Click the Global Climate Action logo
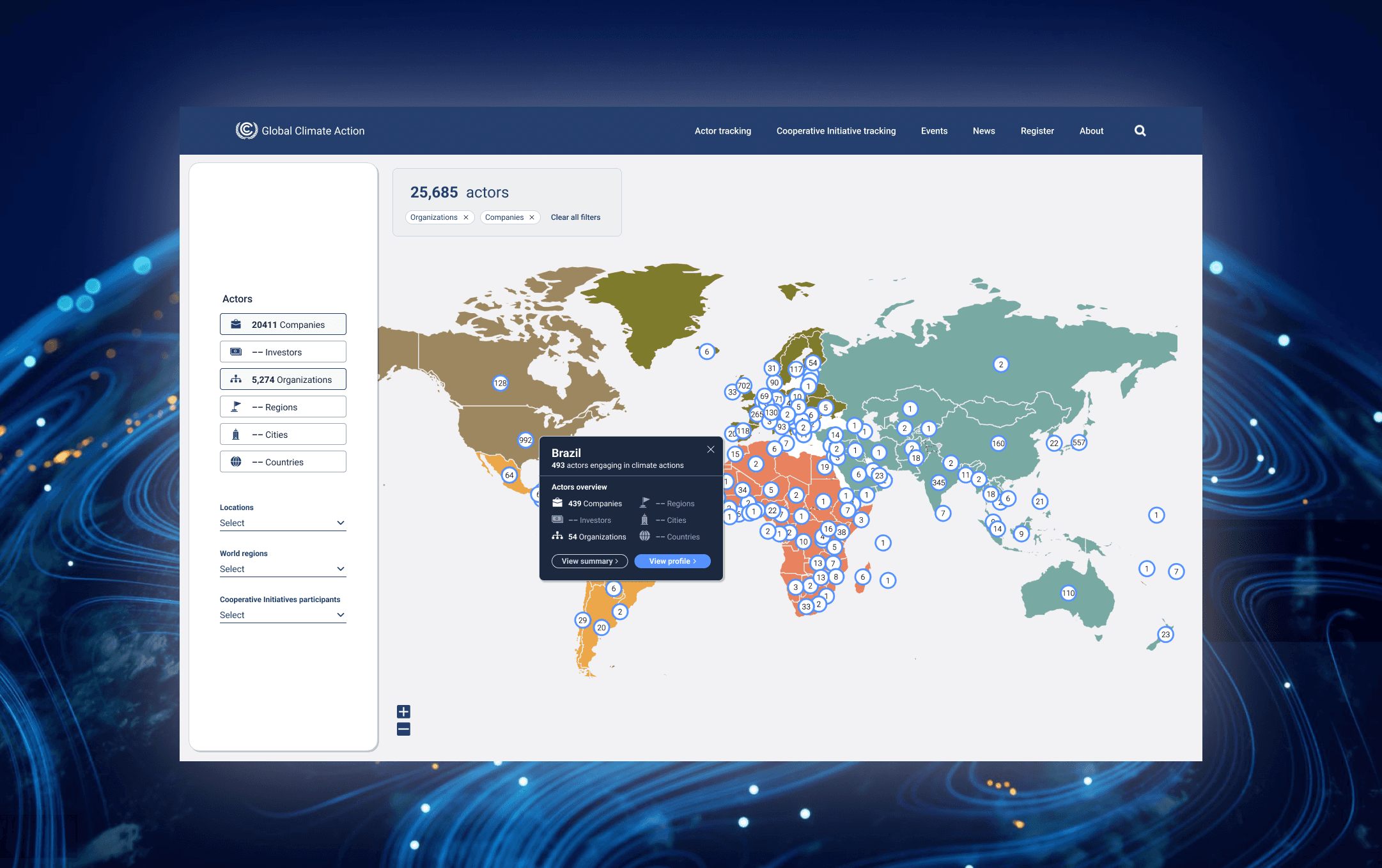 click(300, 131)
